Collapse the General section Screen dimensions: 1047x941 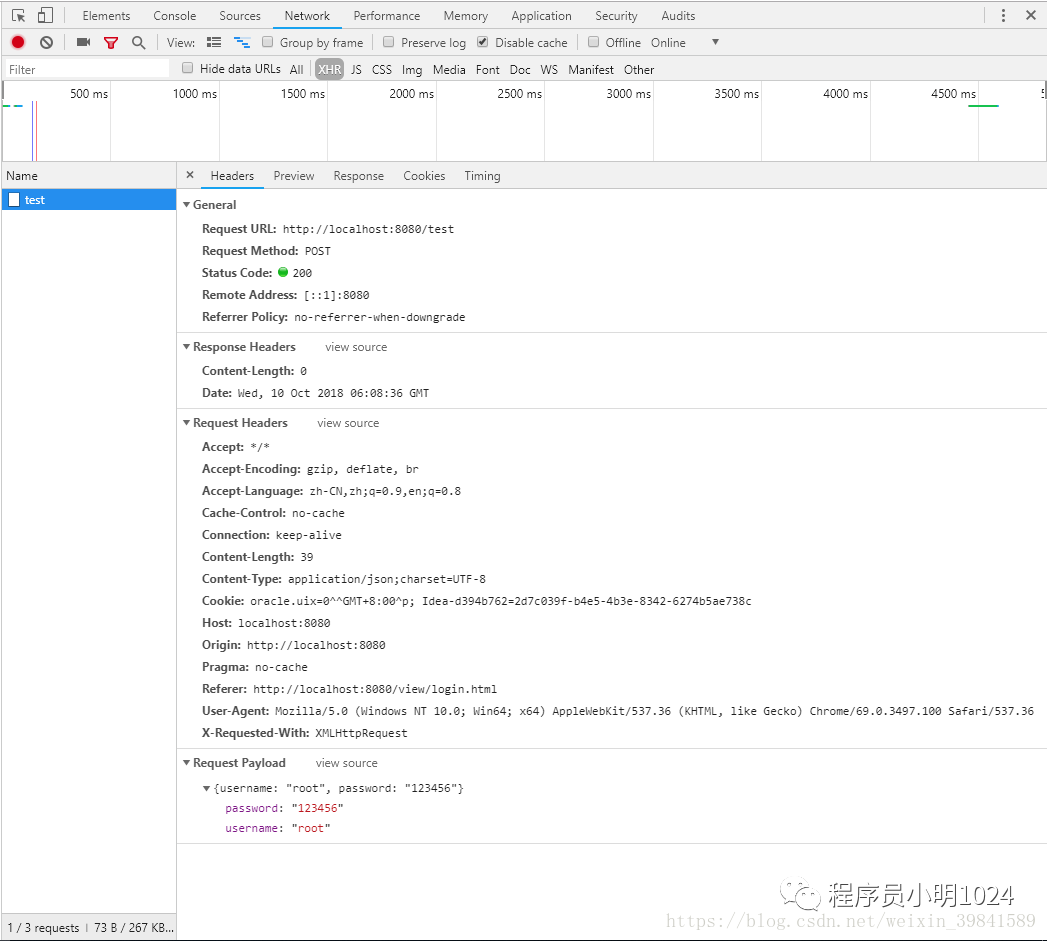tap(186, 204)
